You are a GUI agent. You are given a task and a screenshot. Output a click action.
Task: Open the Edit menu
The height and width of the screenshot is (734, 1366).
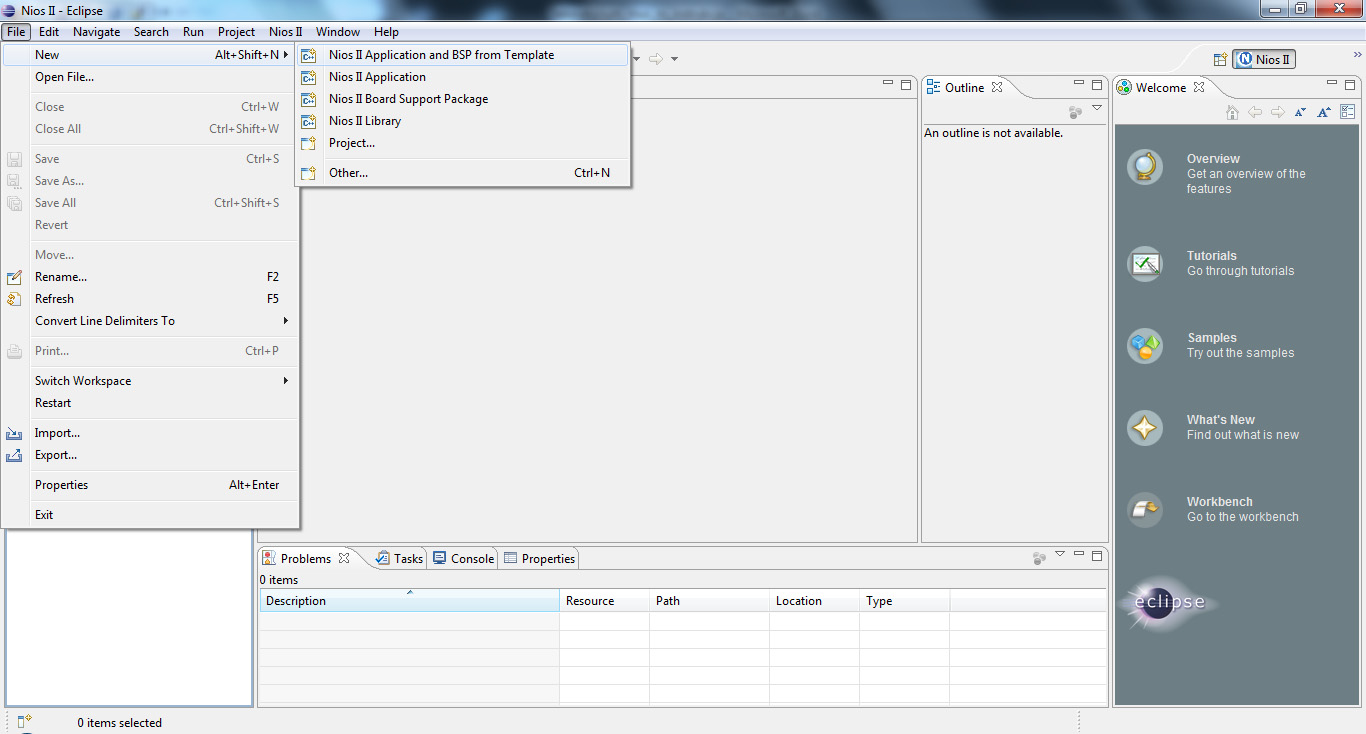tap(49, 32)
